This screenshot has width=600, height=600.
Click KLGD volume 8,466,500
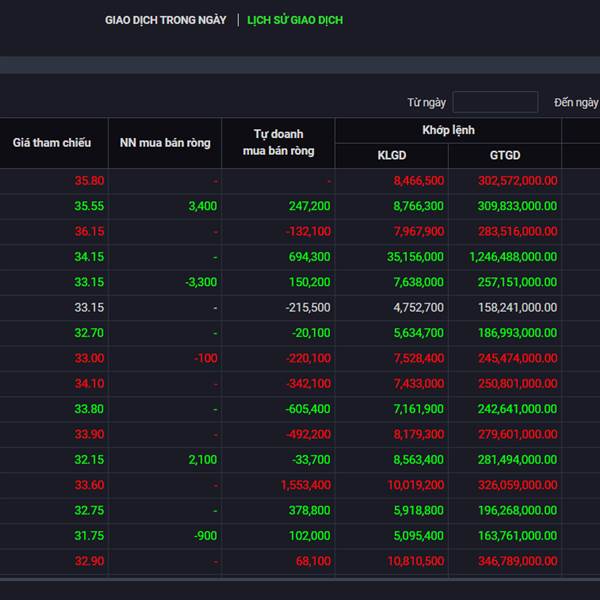(419, 181)
